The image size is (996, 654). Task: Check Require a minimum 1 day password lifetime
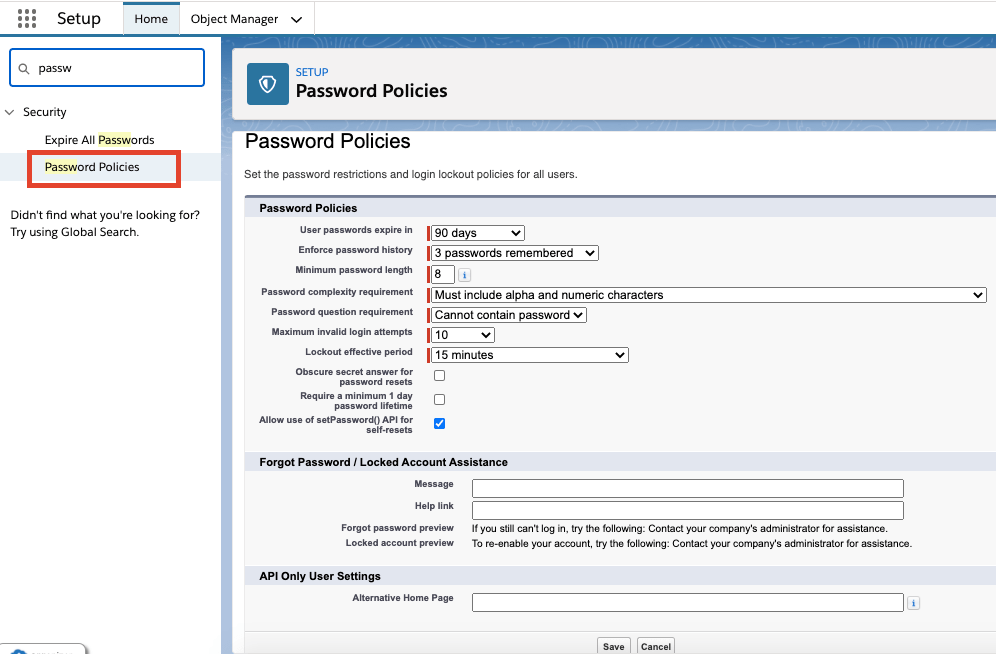click(x=439, y=400)
